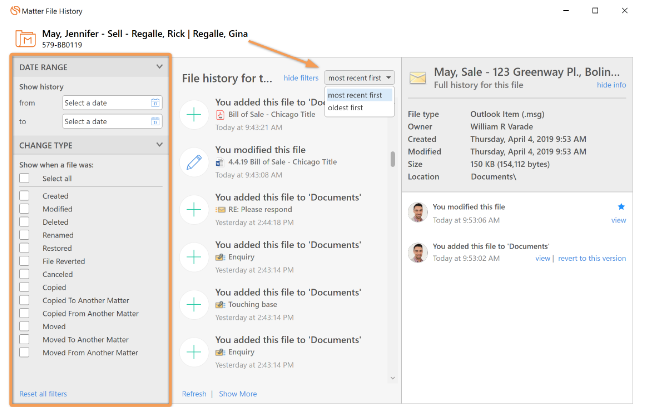Check the 'Copied To Another Matter' filter
Viewport: 647px width, 417px height.
tap(24, 300)
